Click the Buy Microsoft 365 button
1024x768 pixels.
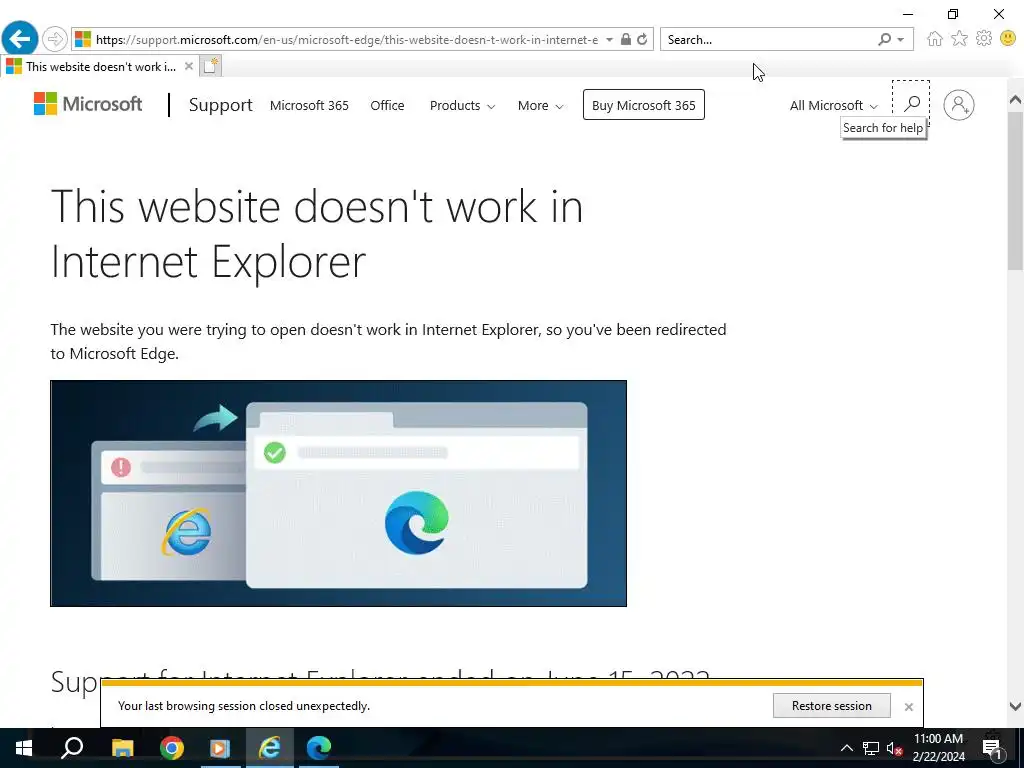click(x=644, y=105)
